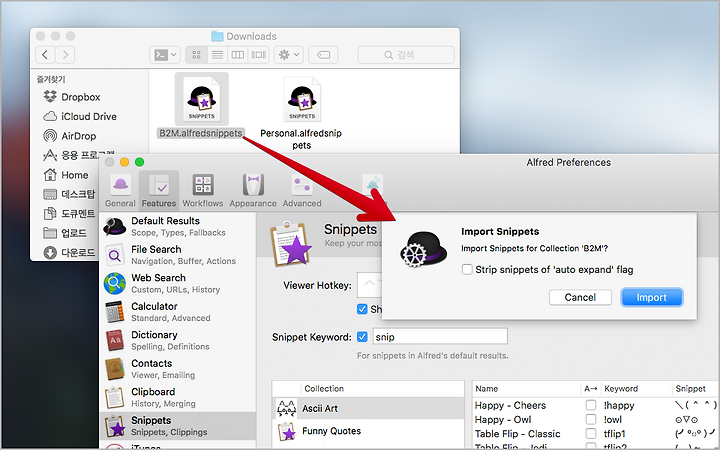Go forward in Finder Downloads window
Screen dimensions: 720x450
pyautogui.click(x=65, y=55)
